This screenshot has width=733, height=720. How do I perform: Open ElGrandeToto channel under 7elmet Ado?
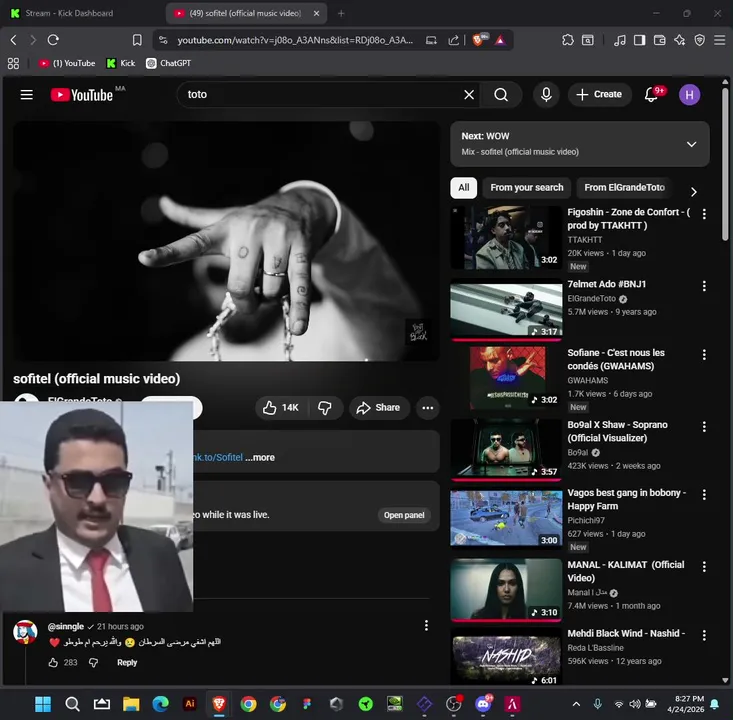591,299
